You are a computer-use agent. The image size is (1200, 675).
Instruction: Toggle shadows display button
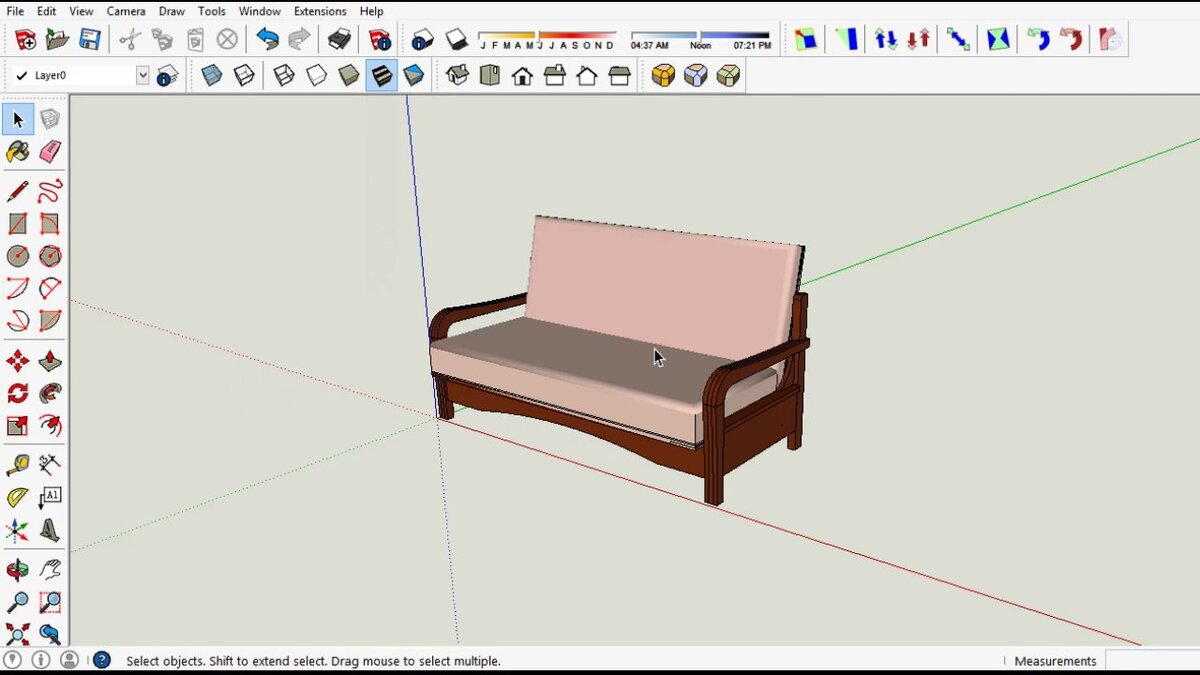pyautogui.click(x=456, y=40)
